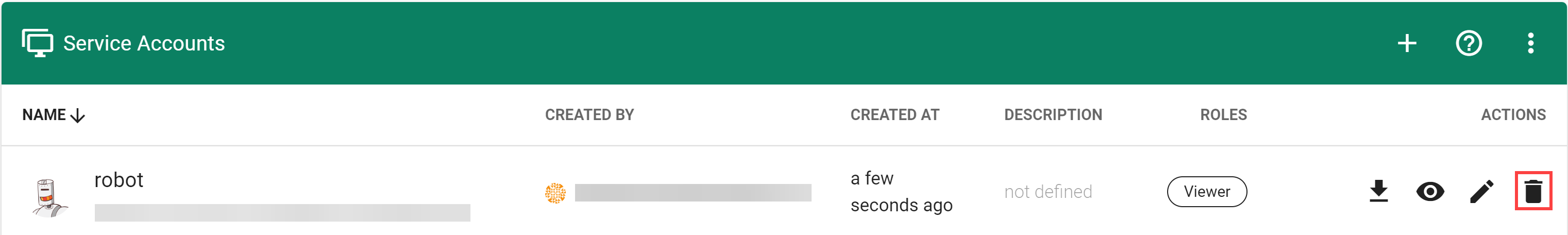
Task: Click the 'a few seconds ago' timestamp
Action: pyautogui.click(x=901, y=192)
